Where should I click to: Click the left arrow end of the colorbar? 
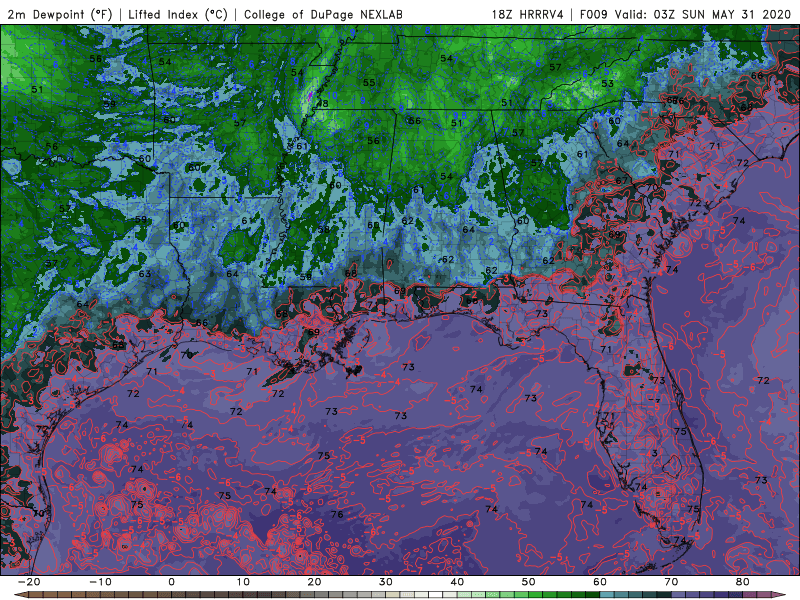point(20,595)
